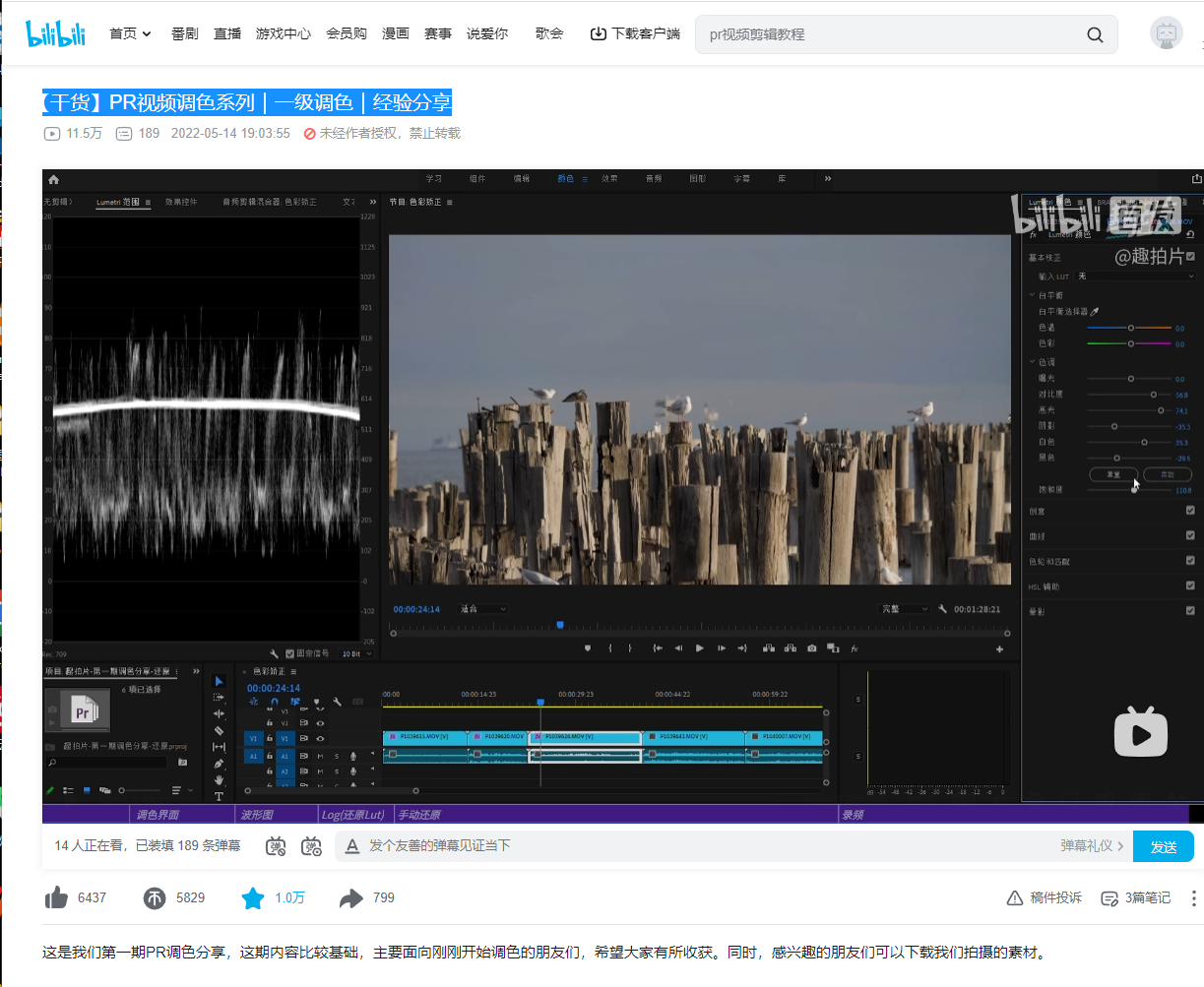Click the scopes panel wrench icon

click(274, 653)
